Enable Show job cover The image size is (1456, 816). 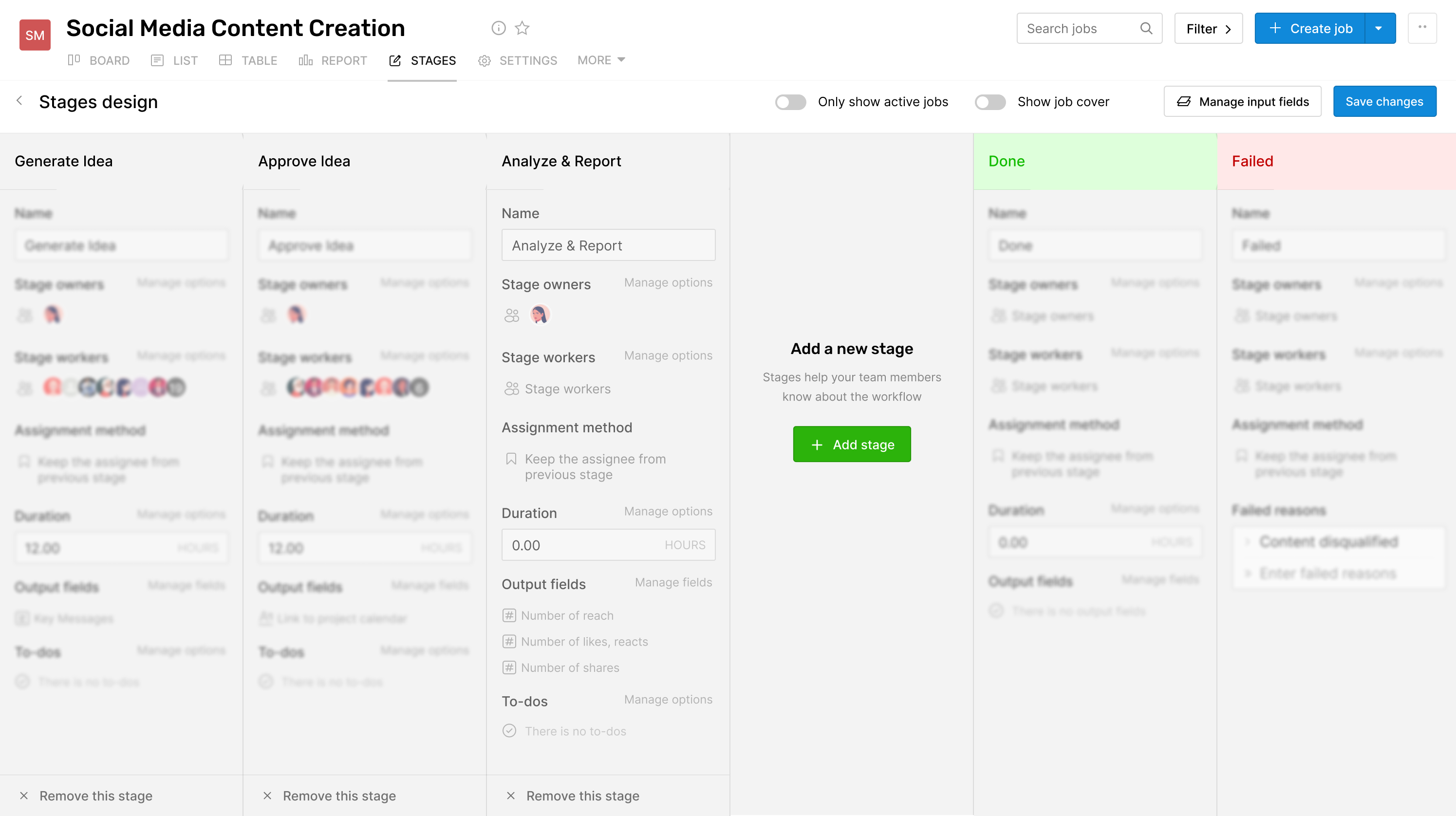coord(990,102)
